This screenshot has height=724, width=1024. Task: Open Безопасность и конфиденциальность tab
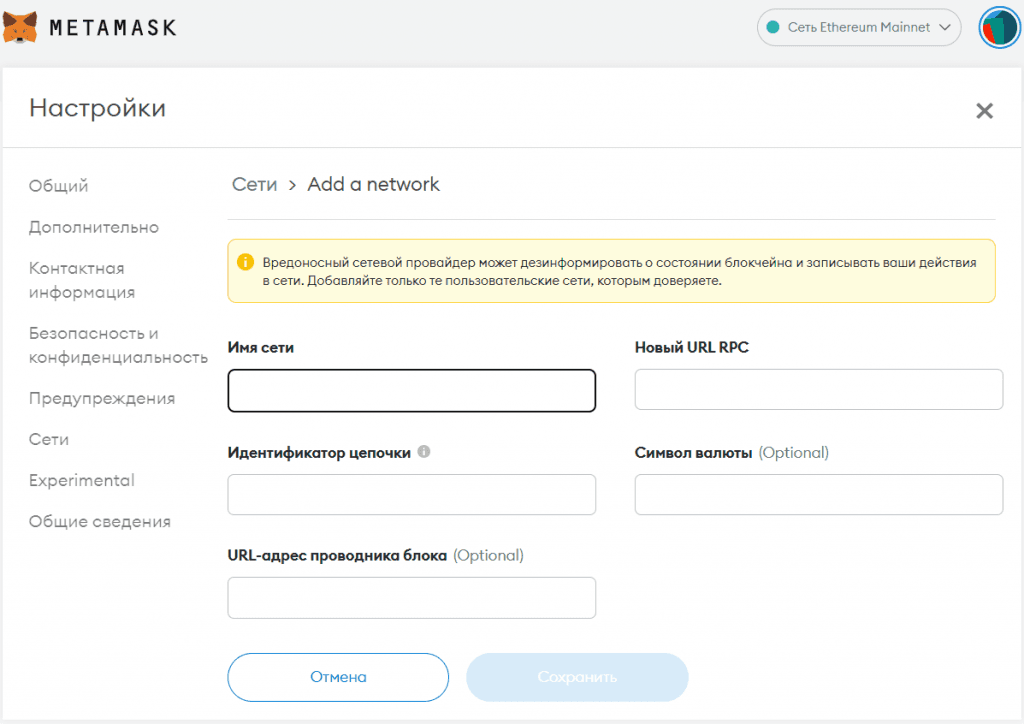[118, 345]
